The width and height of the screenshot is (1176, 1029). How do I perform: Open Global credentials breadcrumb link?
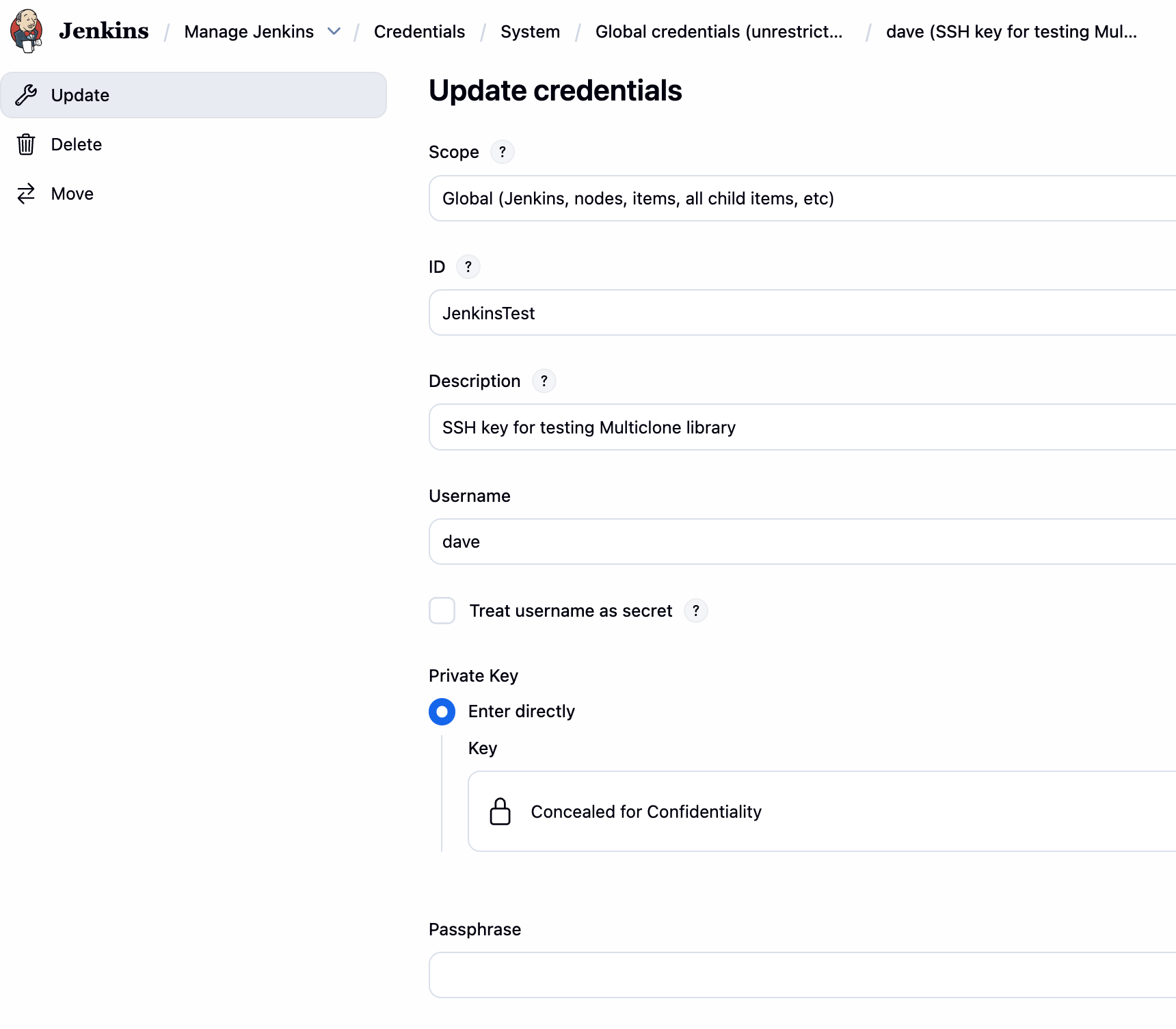pyautogui.click(x=719, y=31)
